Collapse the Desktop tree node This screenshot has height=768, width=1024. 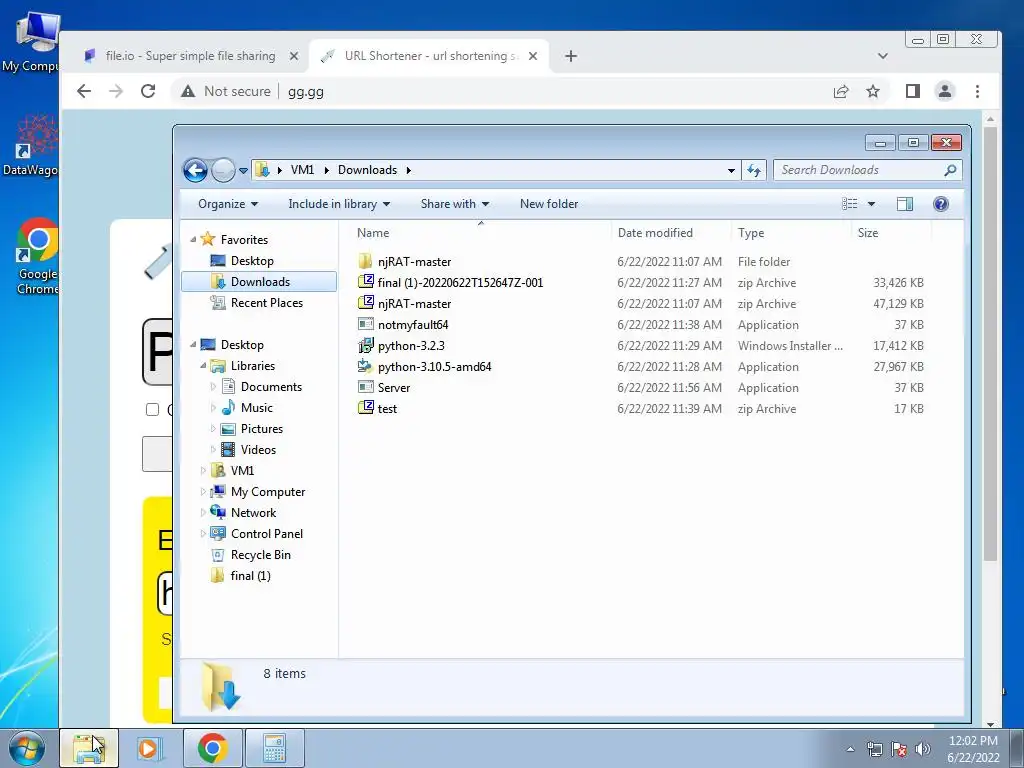[x=193, y=345]
